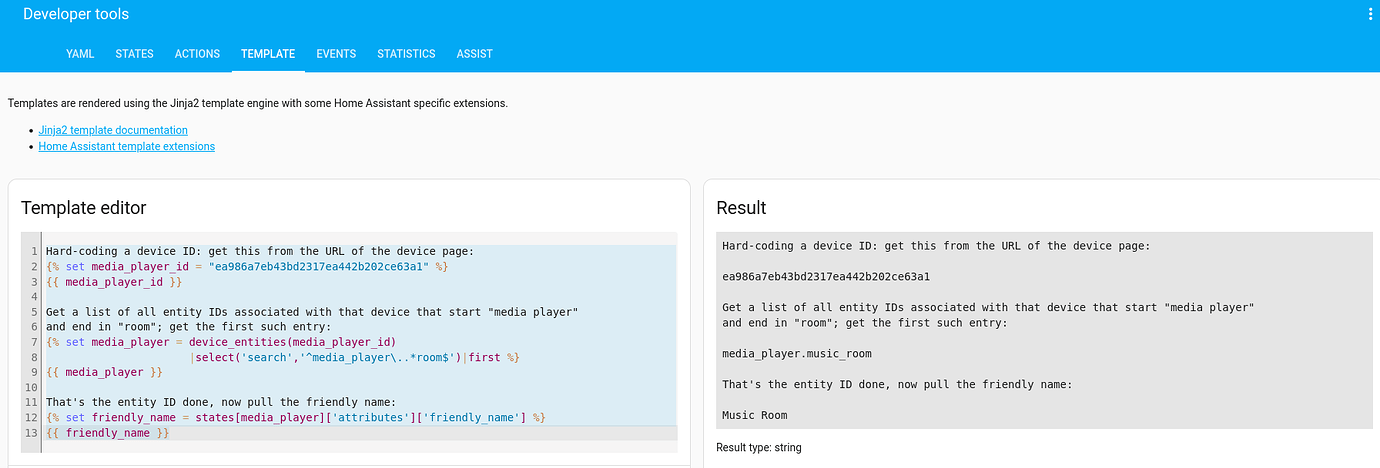Select the TEMPLATE tab
1380x468 pixels.
coord(268,54)
